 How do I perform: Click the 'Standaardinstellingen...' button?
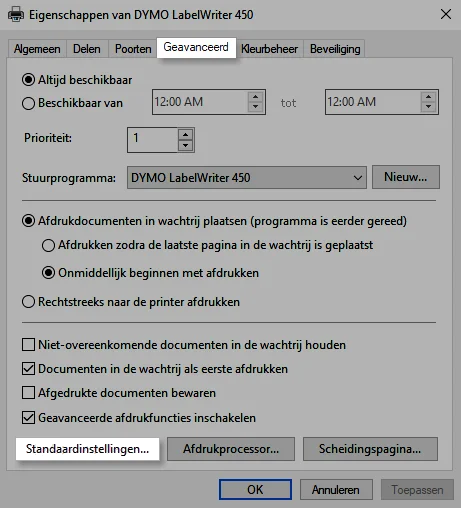coord(87,449)
